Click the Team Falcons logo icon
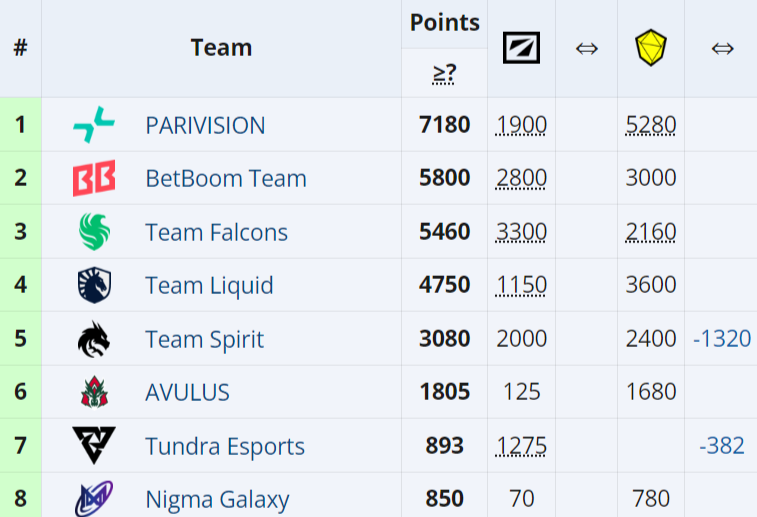The image size is (757, 517). (x=94, y=232)
